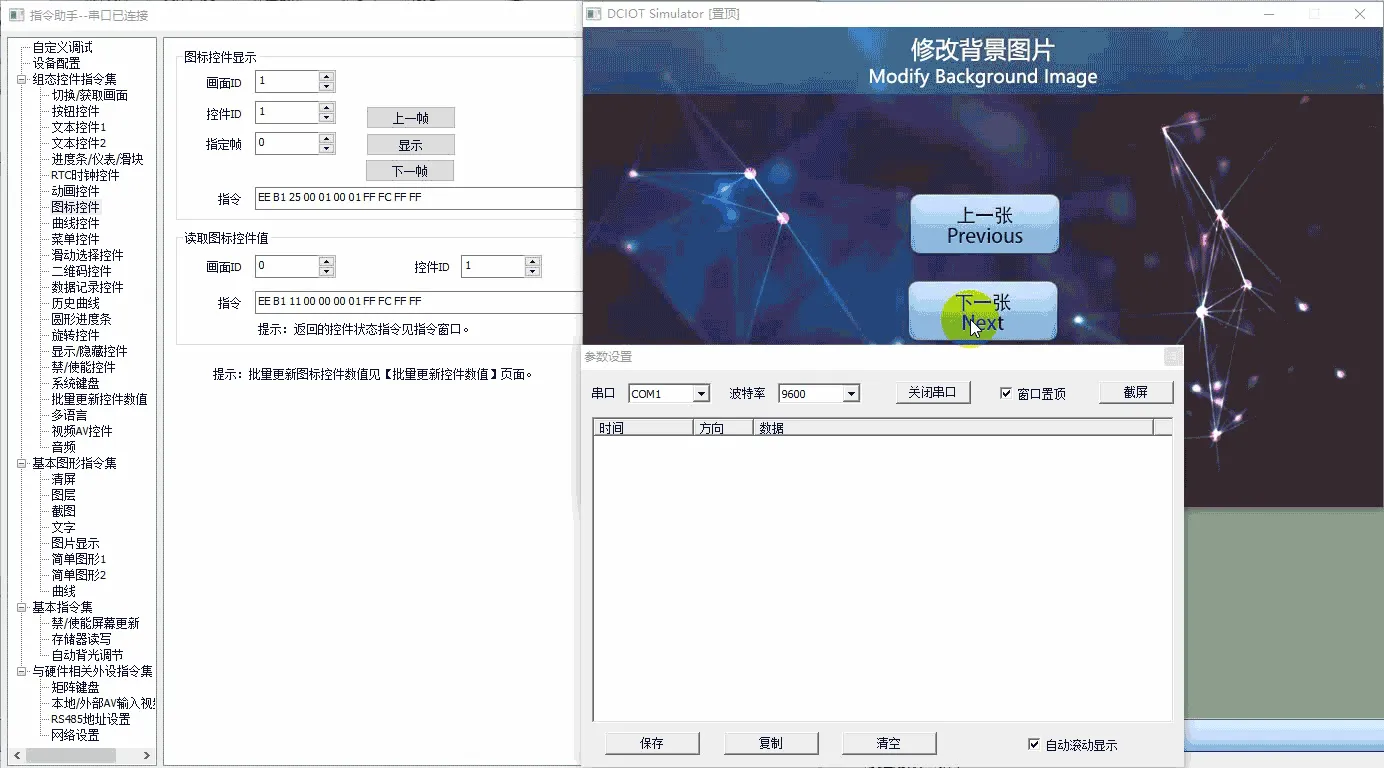
Task: Click the 关闭串口 button
Action: point(932,392)
